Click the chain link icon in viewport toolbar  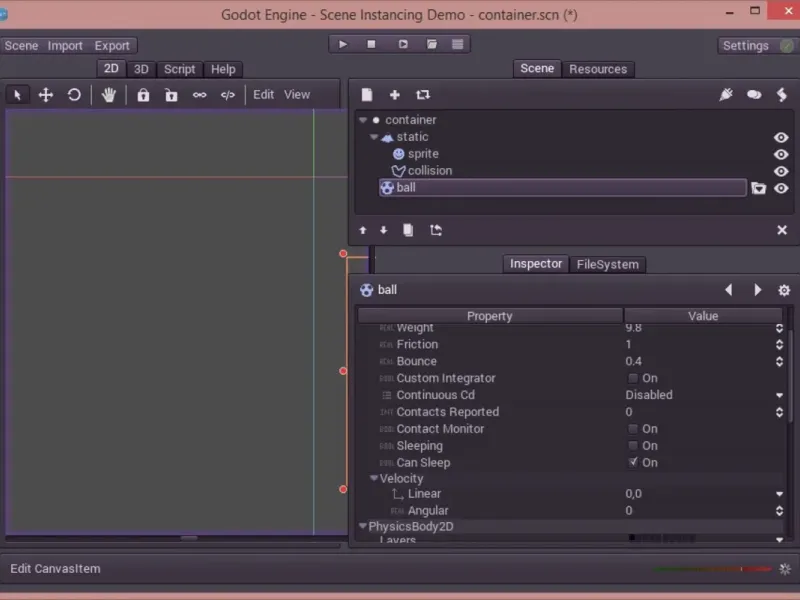199,95
